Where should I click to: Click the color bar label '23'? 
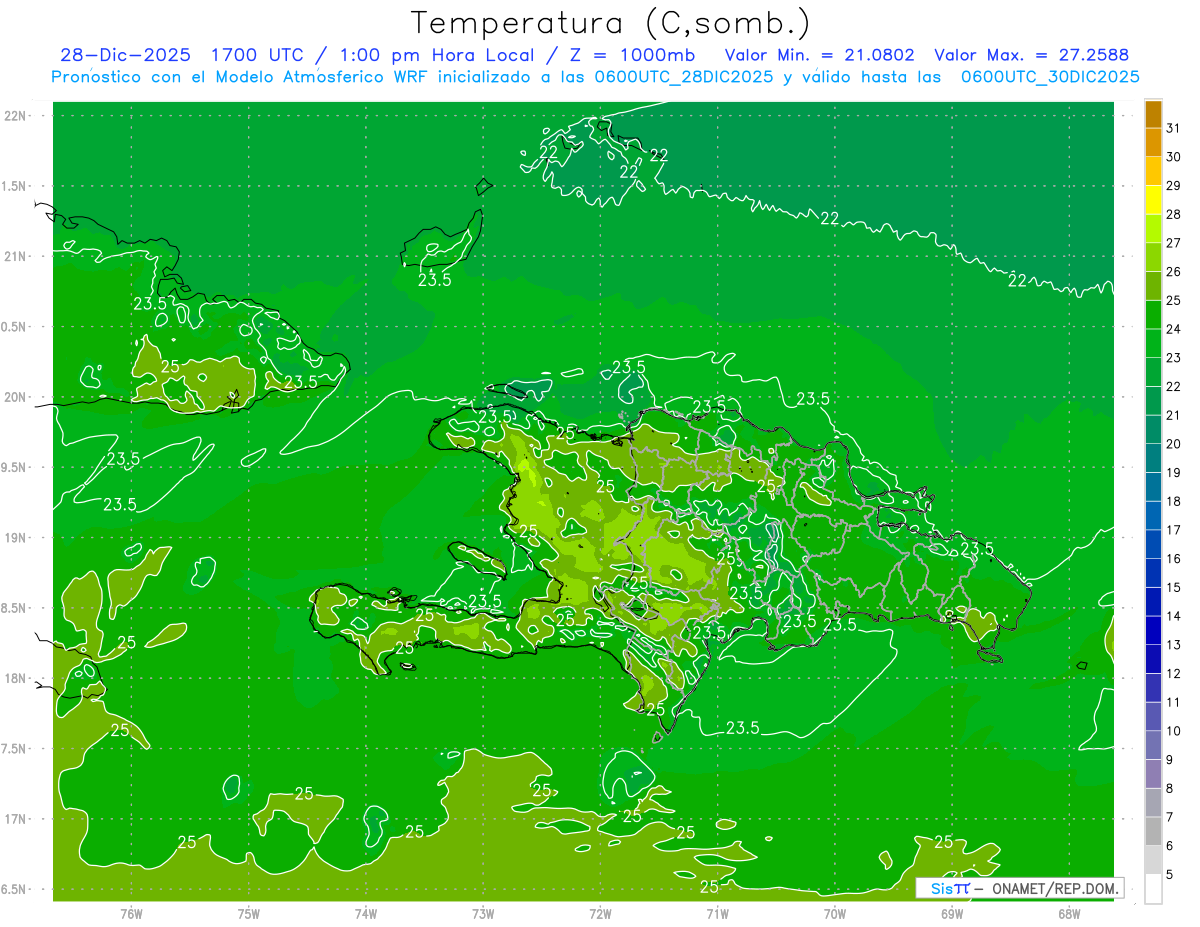[x=1173, y=358]
